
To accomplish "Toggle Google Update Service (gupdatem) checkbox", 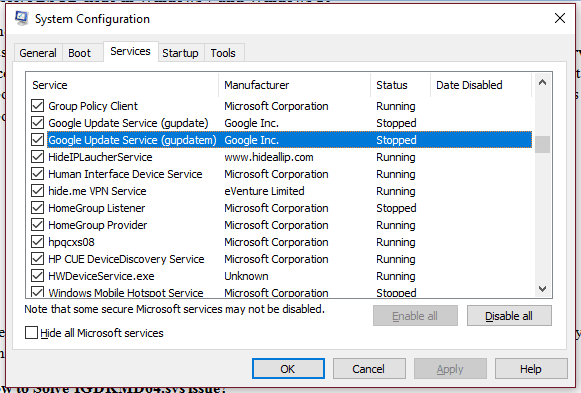I will (37, 140).
